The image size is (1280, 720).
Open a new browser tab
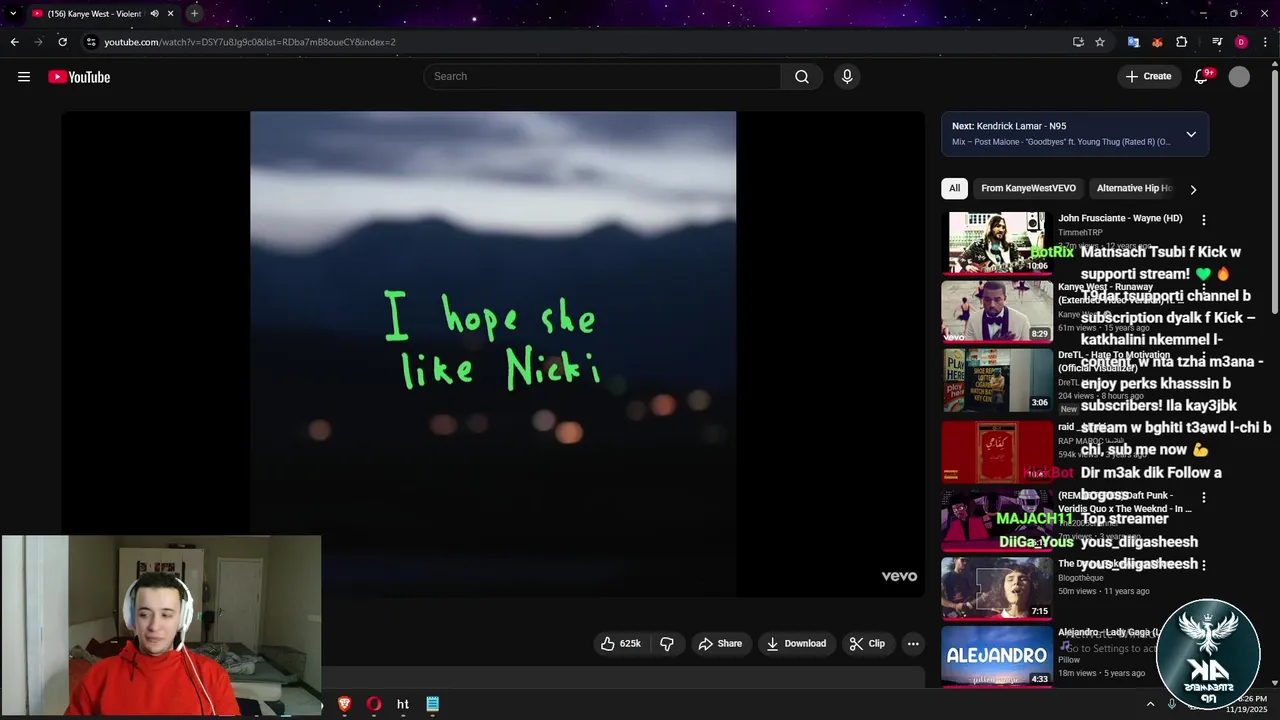pos(194,14)
